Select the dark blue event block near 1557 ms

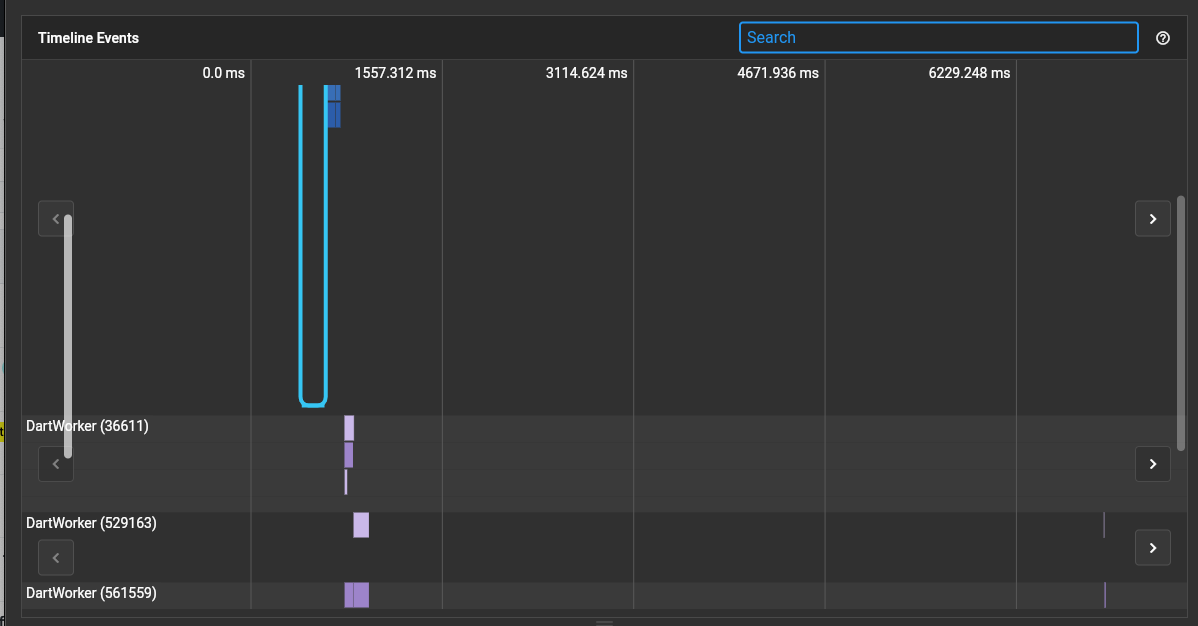(333, 105)
